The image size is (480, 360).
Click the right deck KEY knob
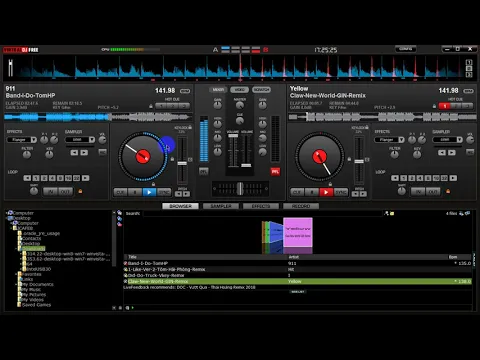pyautogui.click(x=417, y=155)
